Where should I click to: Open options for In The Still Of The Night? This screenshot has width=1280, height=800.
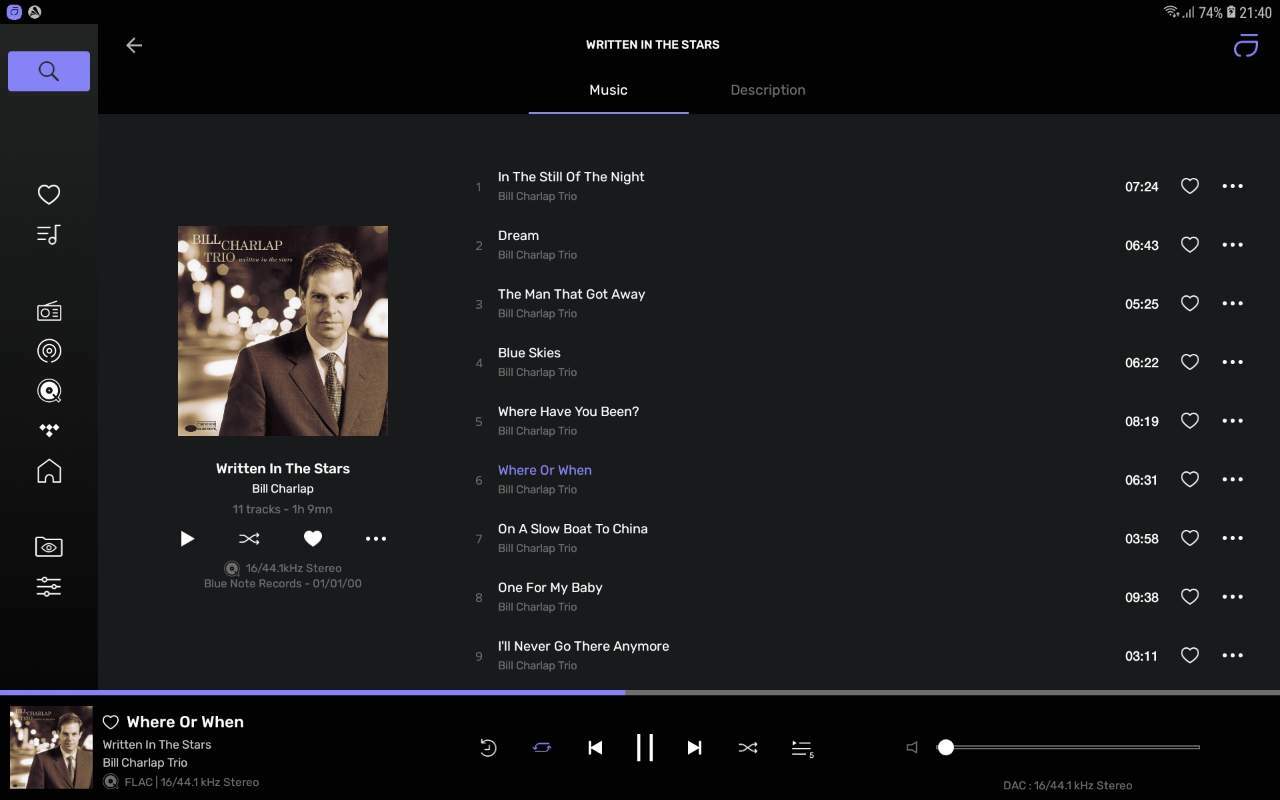(x=1233, y=186)
